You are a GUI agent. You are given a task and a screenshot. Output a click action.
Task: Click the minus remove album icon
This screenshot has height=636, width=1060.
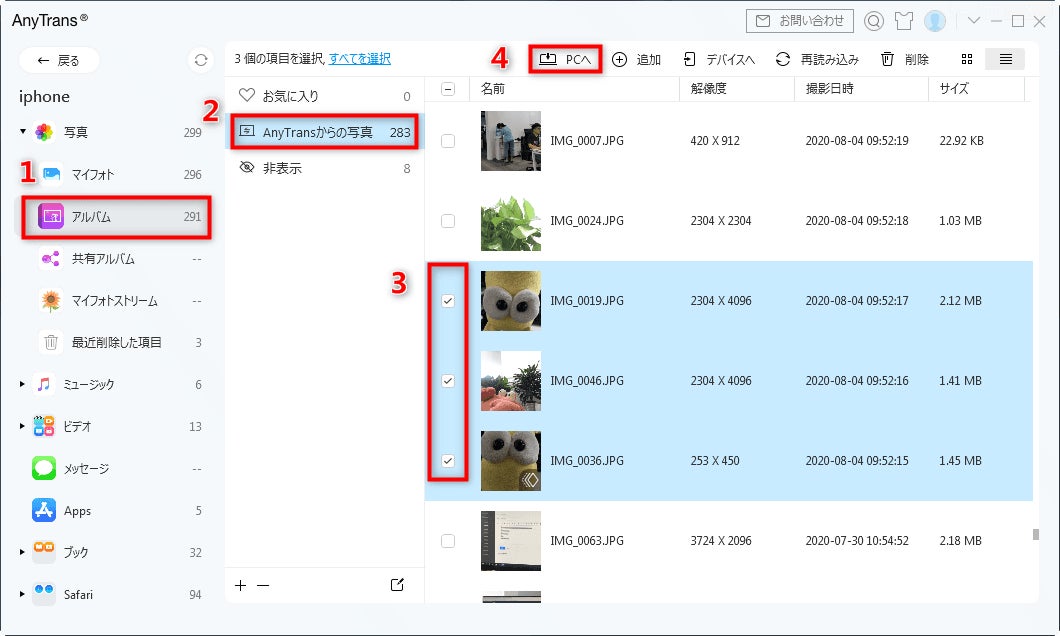pyautogui.click(x=263, y=585)
